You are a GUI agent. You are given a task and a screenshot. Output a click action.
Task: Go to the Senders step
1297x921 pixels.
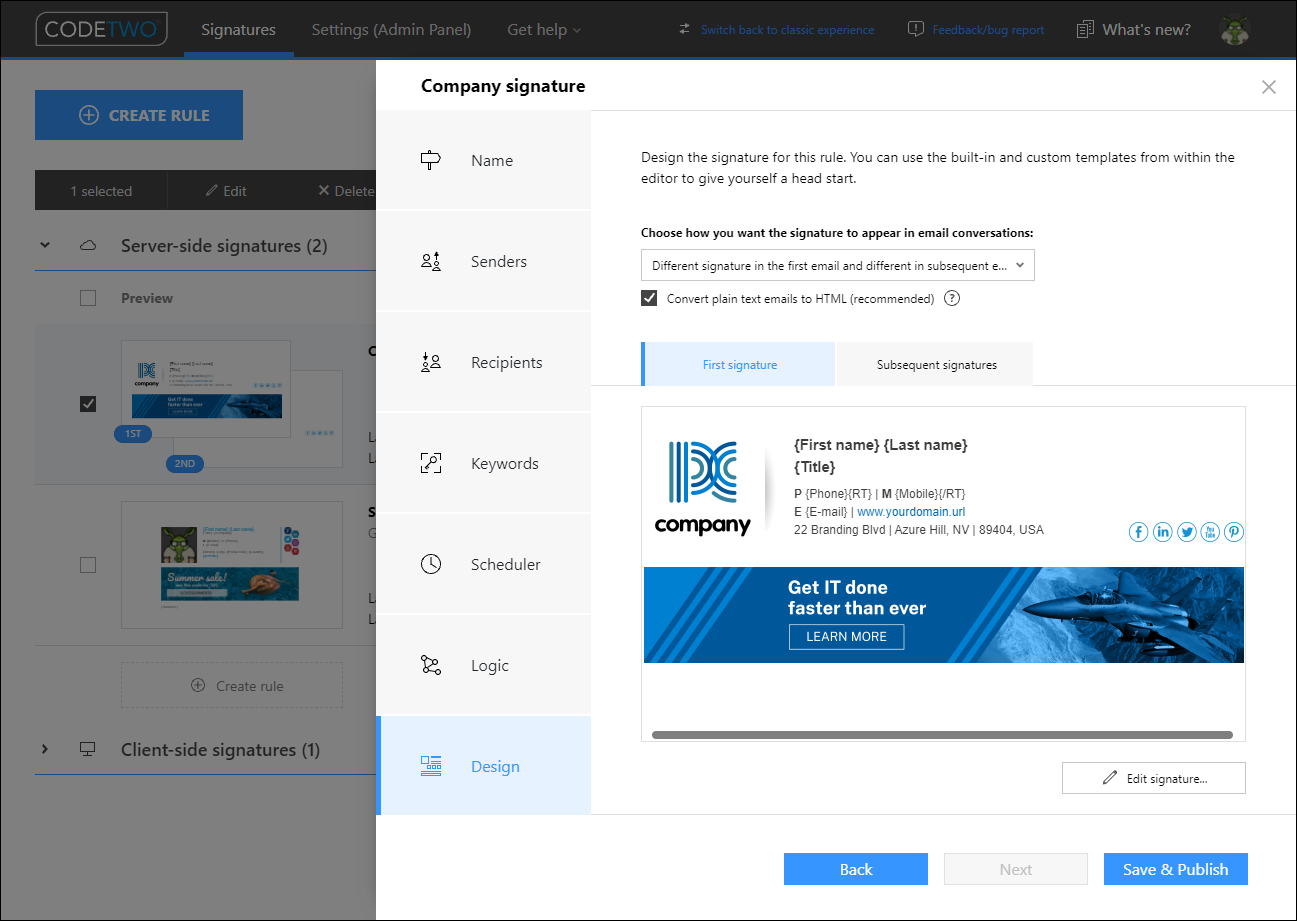(x=483, y=261)
